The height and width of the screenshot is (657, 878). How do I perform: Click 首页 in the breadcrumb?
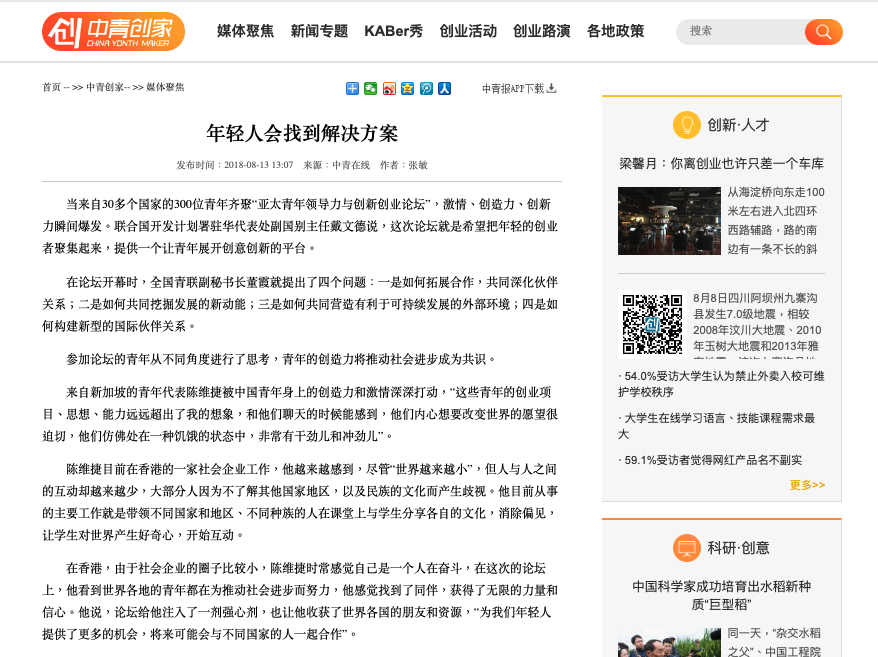[51, 88]
